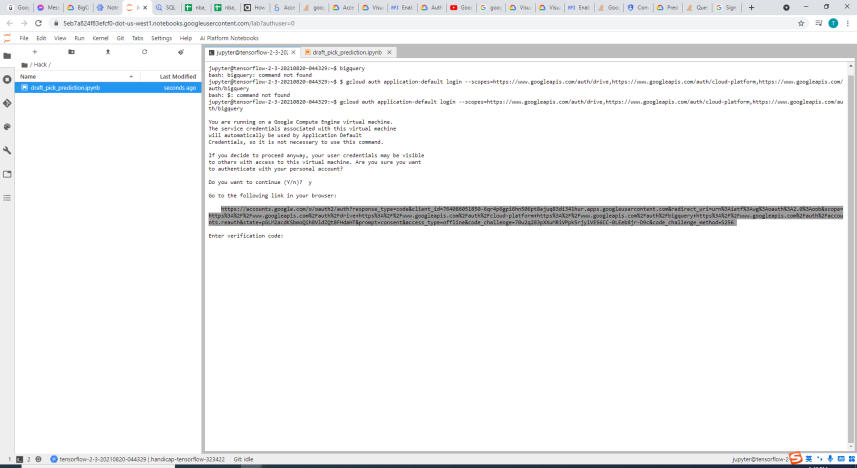Open a new browser tab with plus
This screenshot has height=468, width=857.
[752, 7]
